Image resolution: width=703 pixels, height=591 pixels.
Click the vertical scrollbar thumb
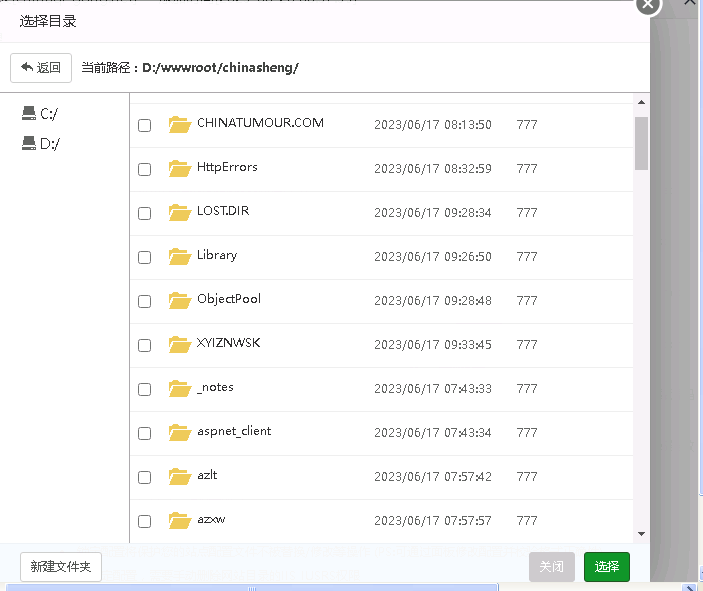coord(641,143)
